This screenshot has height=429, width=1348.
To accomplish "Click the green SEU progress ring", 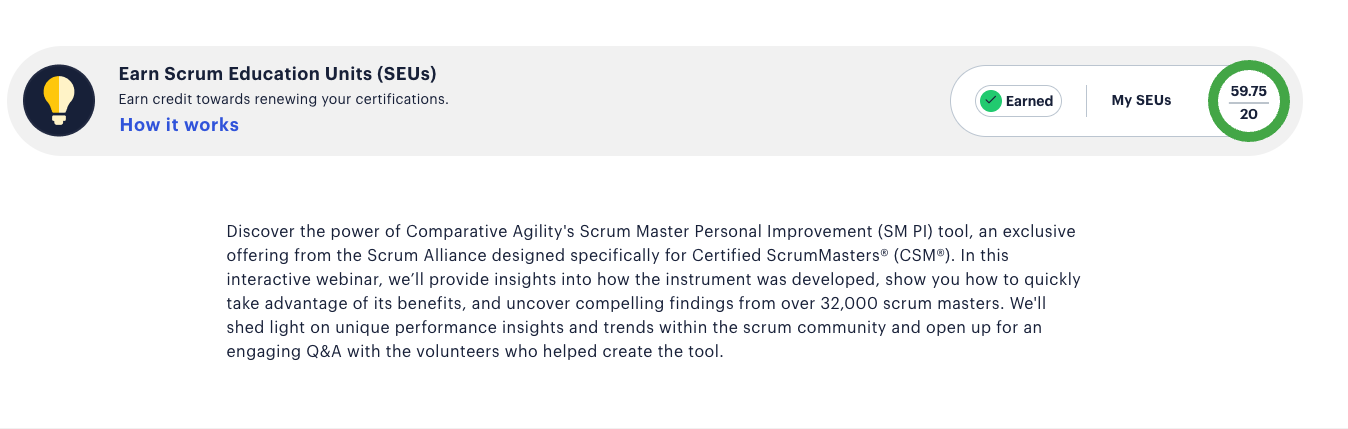I will tap(1249, 101).
